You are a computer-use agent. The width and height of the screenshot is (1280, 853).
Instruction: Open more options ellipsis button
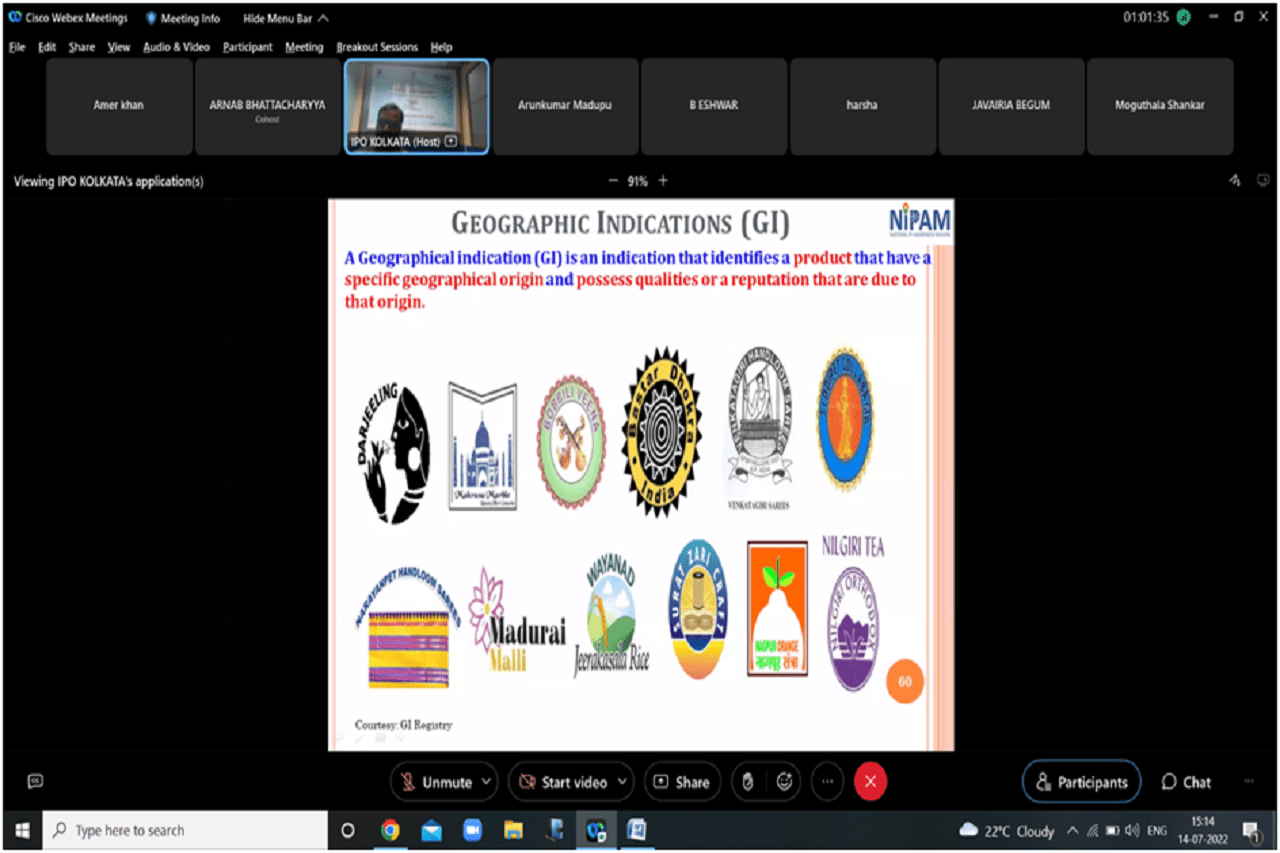(827, 782)
